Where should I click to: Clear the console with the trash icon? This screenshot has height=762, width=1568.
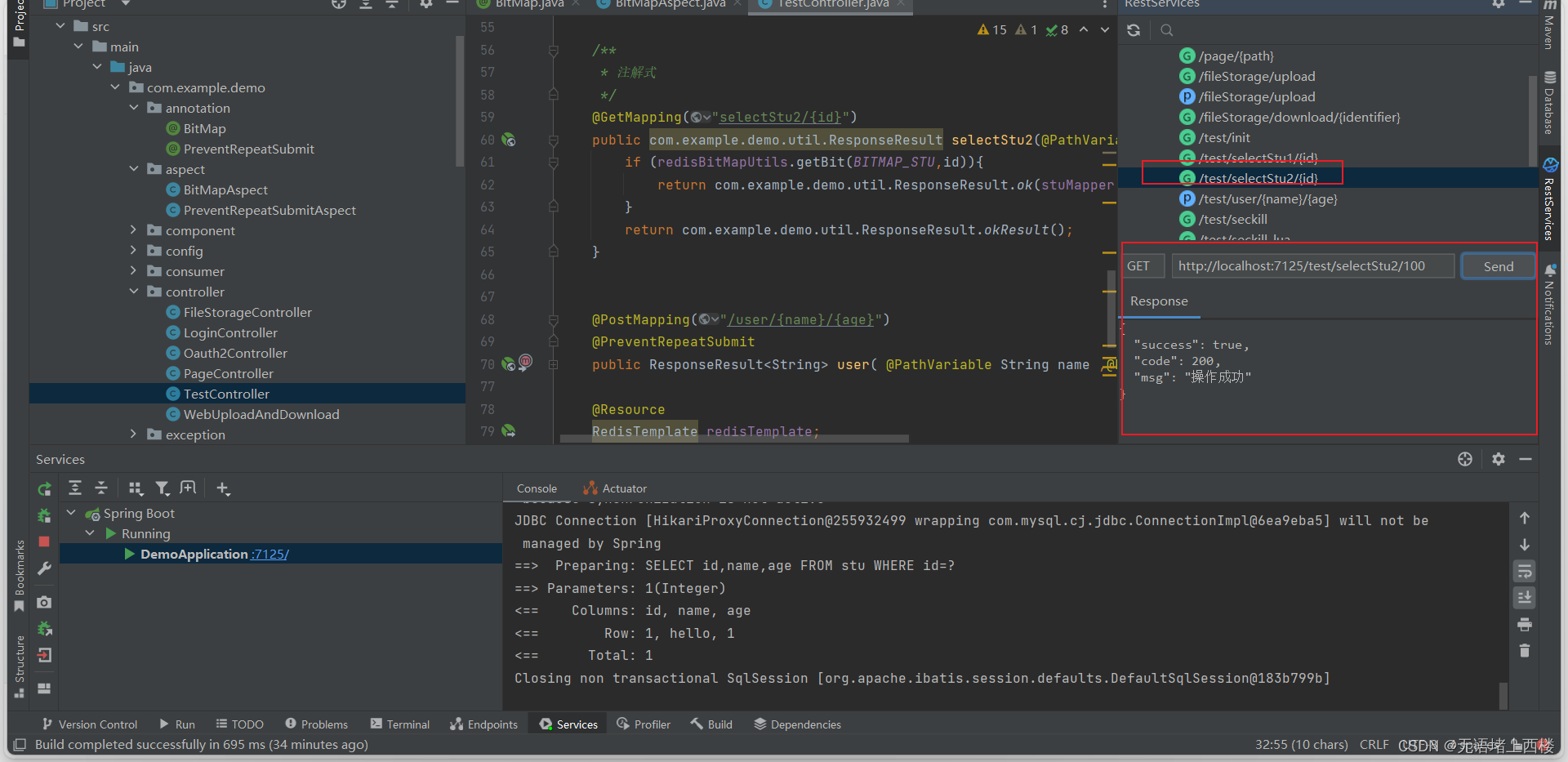1524,651
